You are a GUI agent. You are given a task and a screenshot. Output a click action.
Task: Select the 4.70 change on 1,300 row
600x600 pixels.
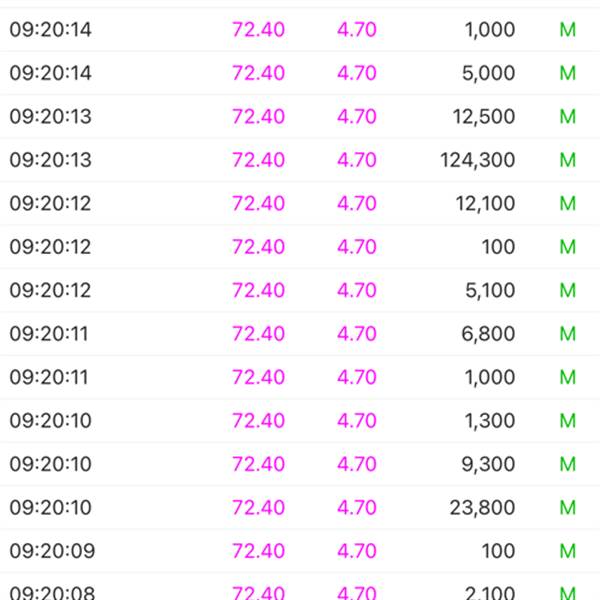click(357, 421)
